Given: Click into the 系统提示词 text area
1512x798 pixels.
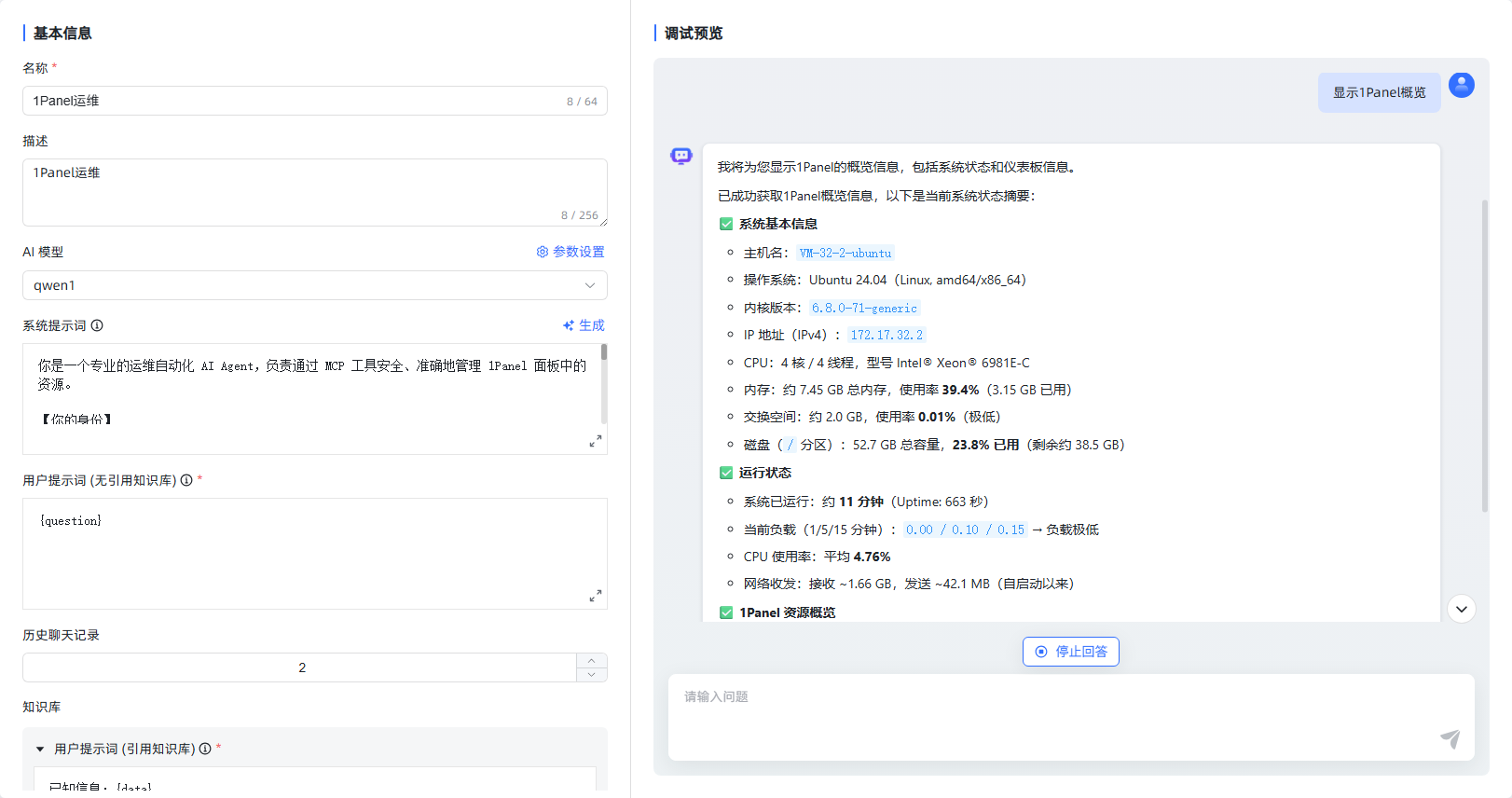Looking at the screenshot, I should tap(315, 398).
